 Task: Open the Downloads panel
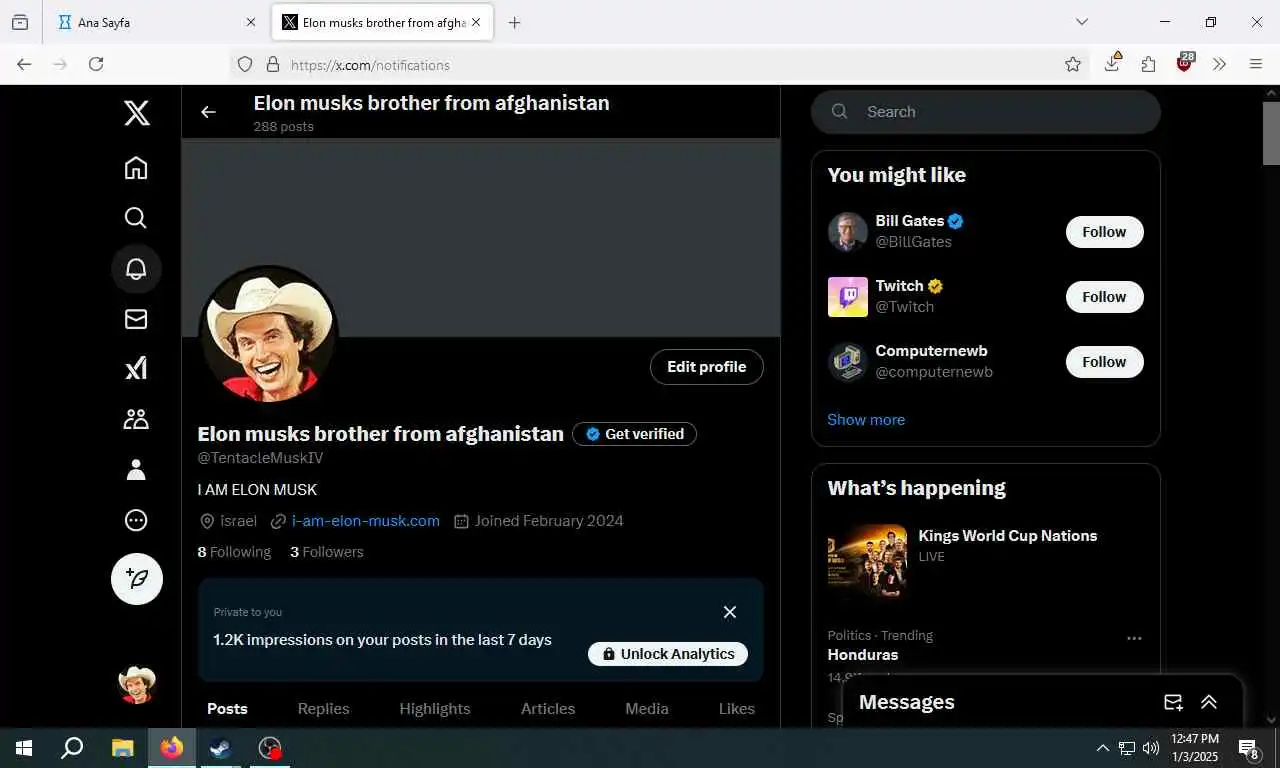(x=1112, y=64)
